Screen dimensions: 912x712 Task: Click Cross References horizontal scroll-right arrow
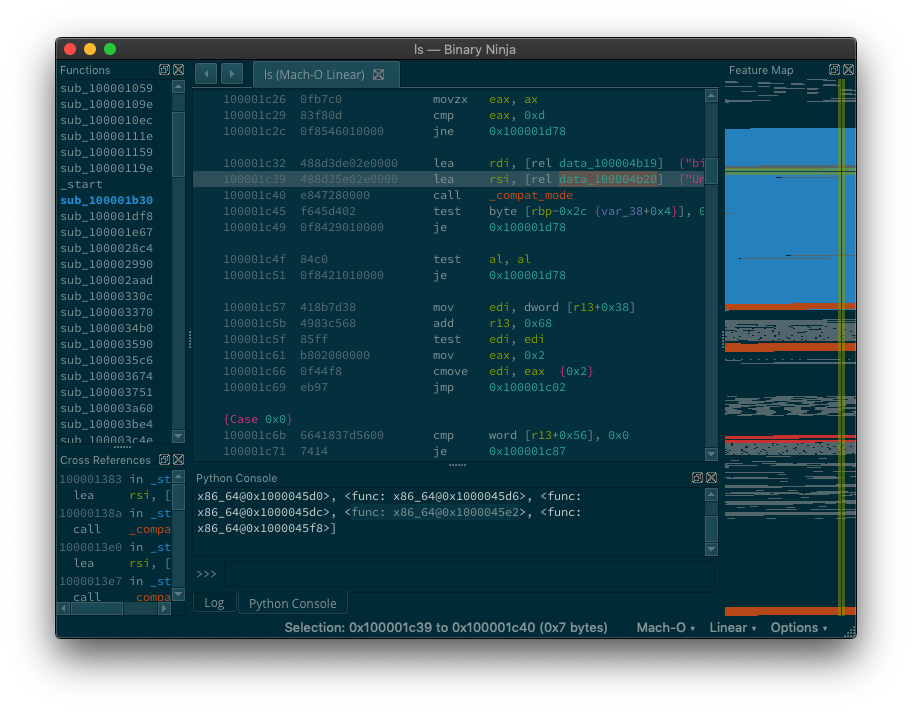(x=164, y=608)
